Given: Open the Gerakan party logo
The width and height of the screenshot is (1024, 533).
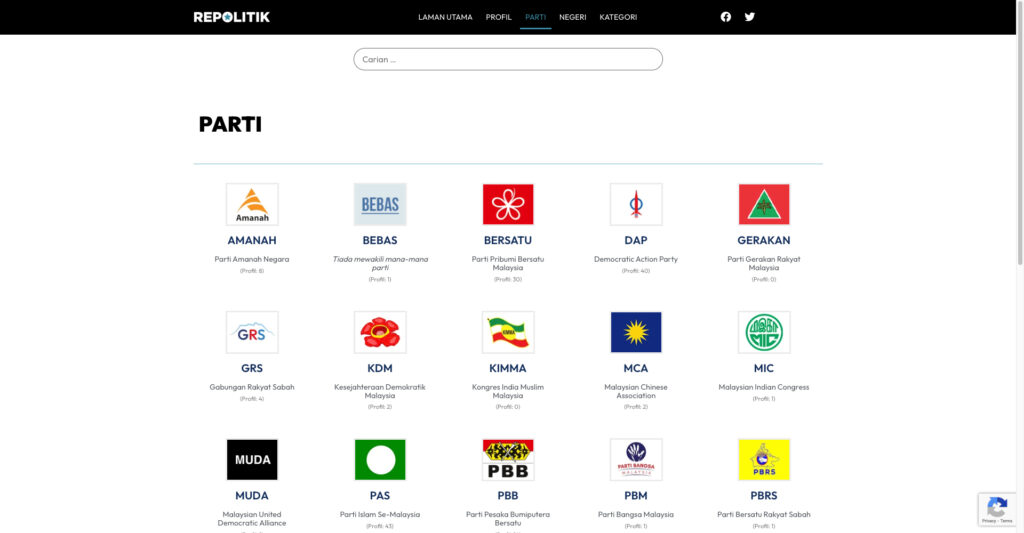Looking at the screenshot, I should pos(764,204).
